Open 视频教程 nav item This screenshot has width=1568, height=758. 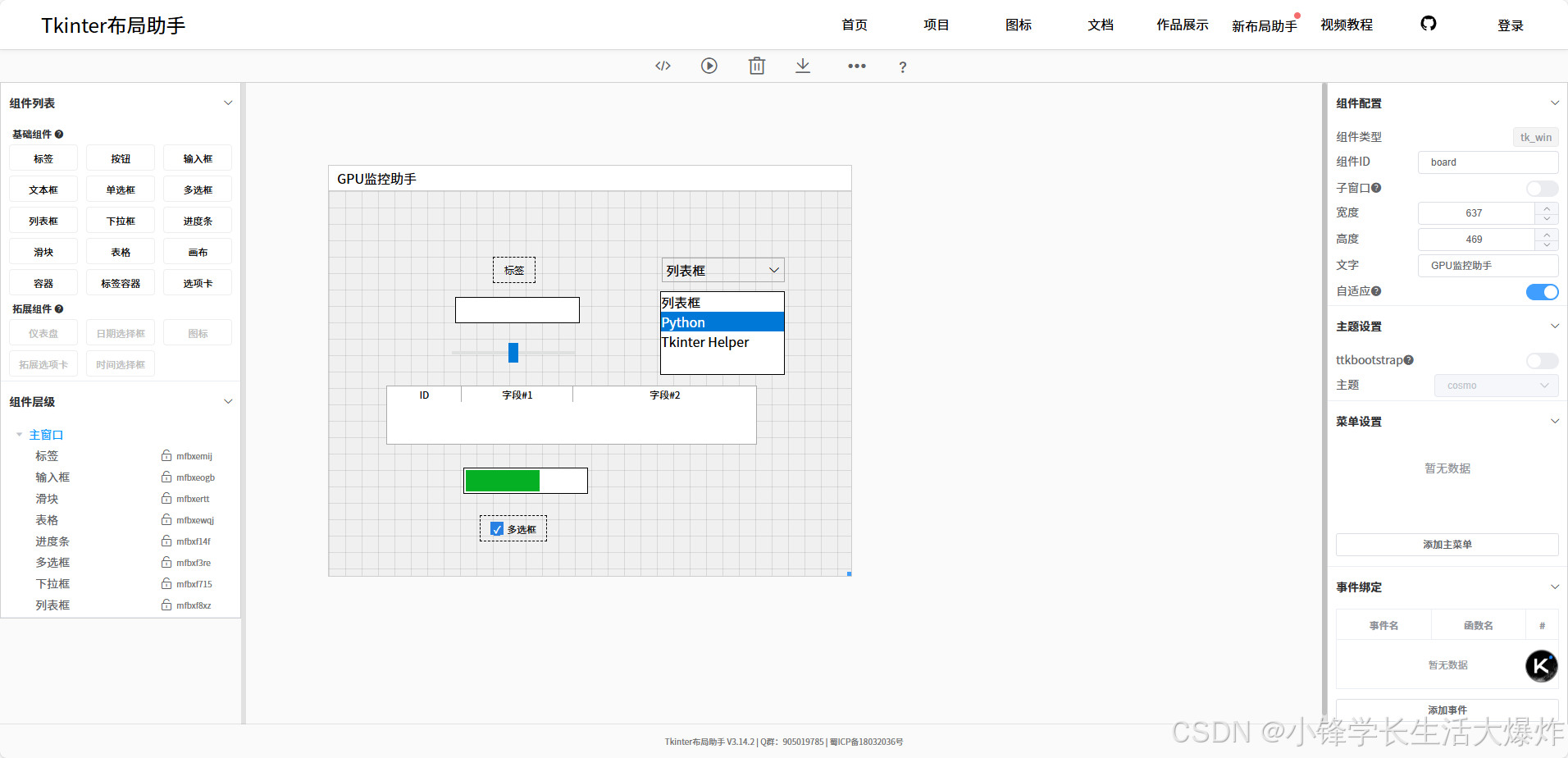[x=1347, y=25]
